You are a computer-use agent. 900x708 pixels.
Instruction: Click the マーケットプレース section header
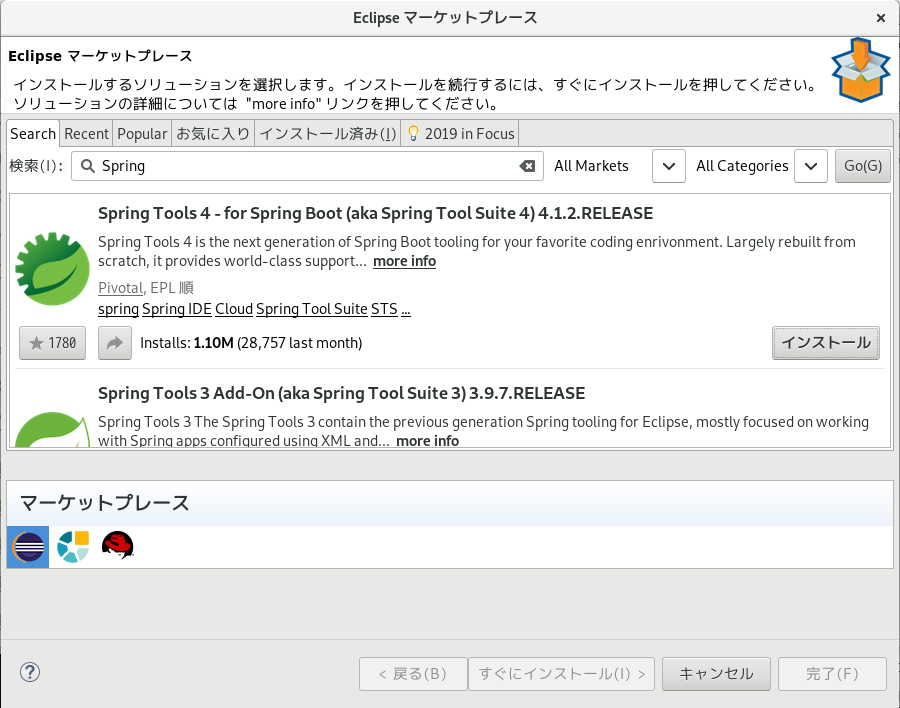tap(104, 503)
